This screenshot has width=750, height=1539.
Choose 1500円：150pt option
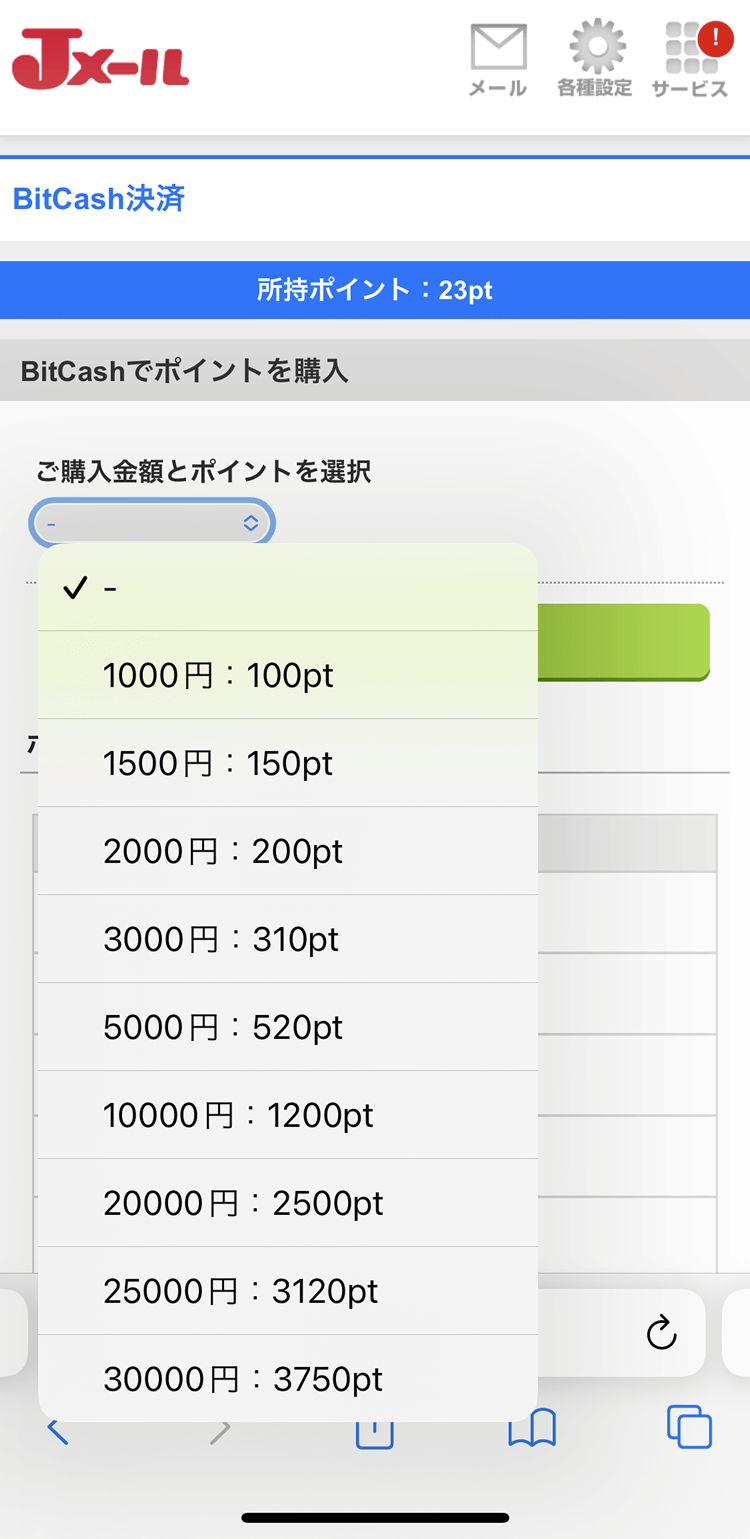click(288, 763)
